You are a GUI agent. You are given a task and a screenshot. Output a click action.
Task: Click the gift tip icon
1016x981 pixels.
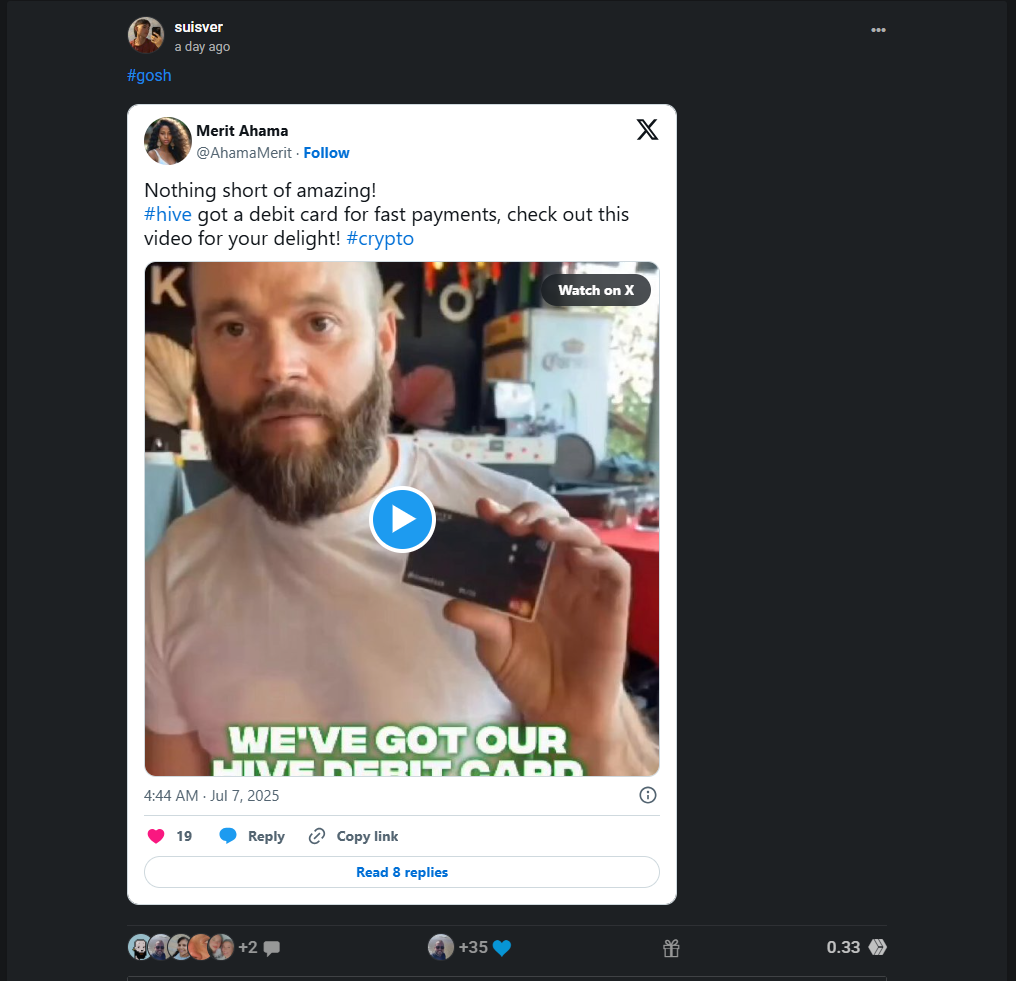[671, 948]
